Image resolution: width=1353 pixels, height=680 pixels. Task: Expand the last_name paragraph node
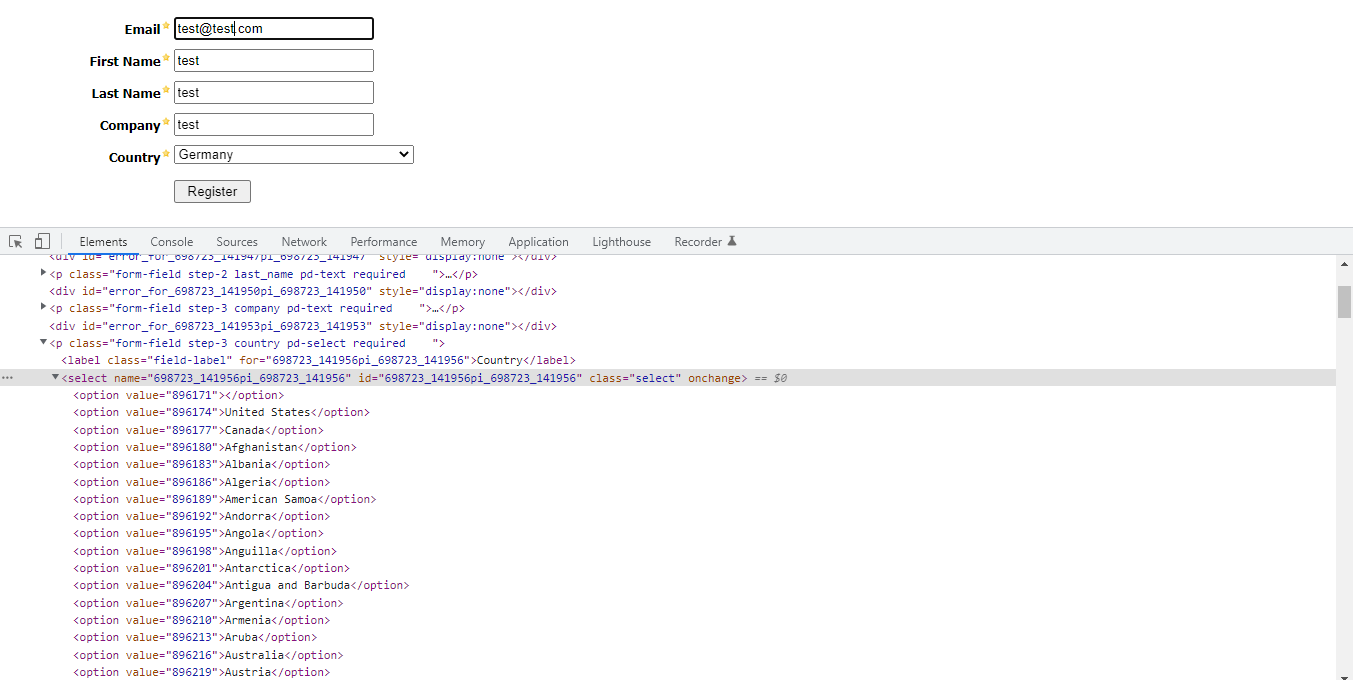click(x=43, y=273)
